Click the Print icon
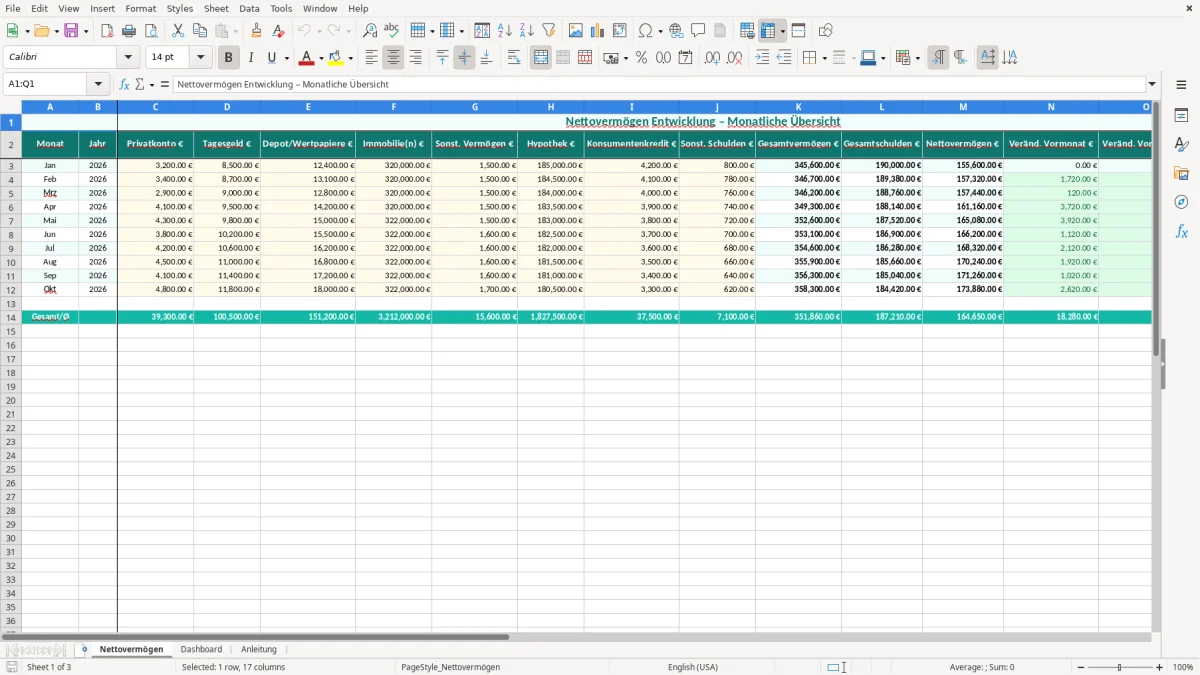Viewport: 1200px width, 675px height. (x=129, y=31)
